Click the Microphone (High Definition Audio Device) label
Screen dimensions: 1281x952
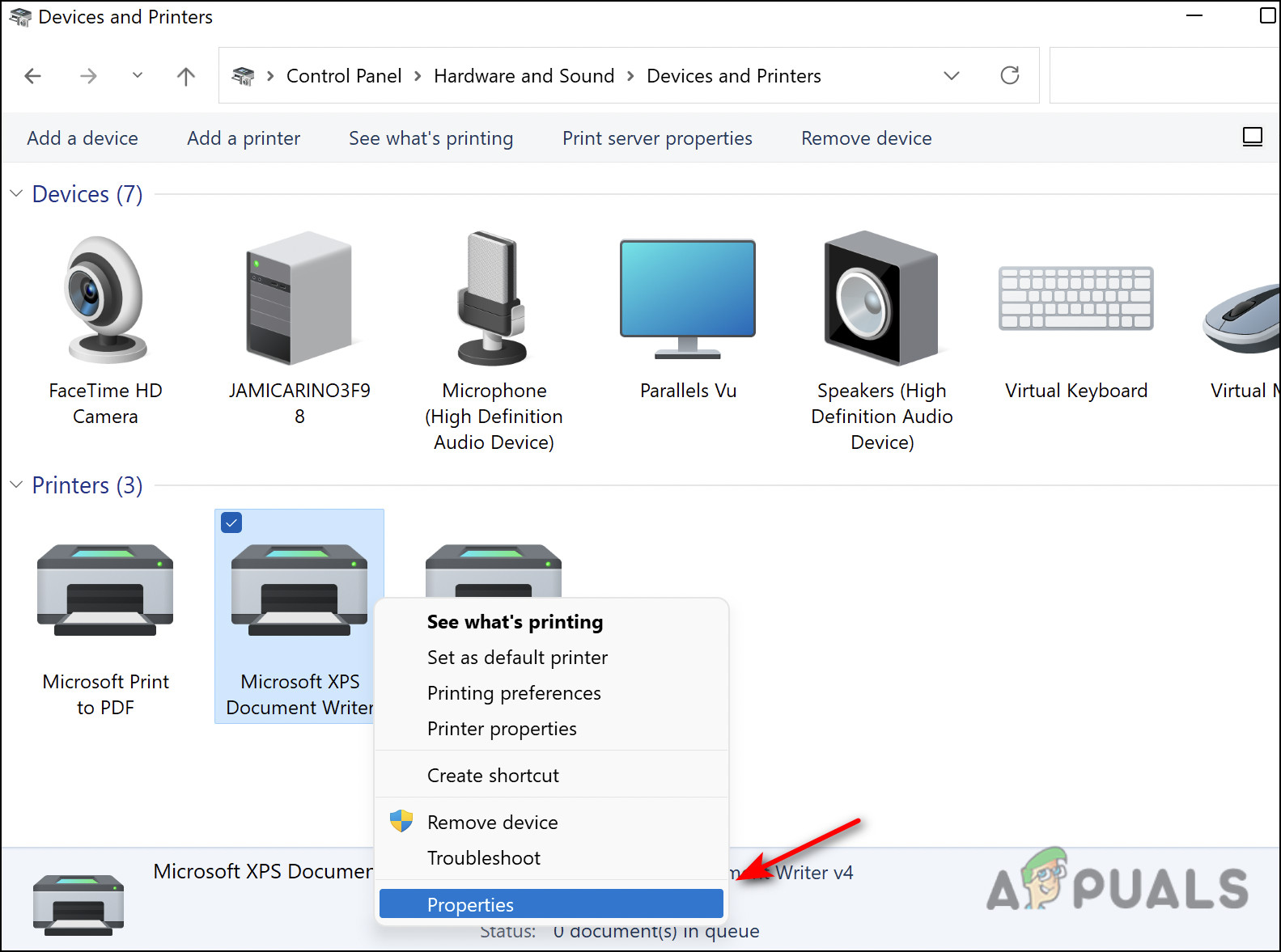coord(494,417)
